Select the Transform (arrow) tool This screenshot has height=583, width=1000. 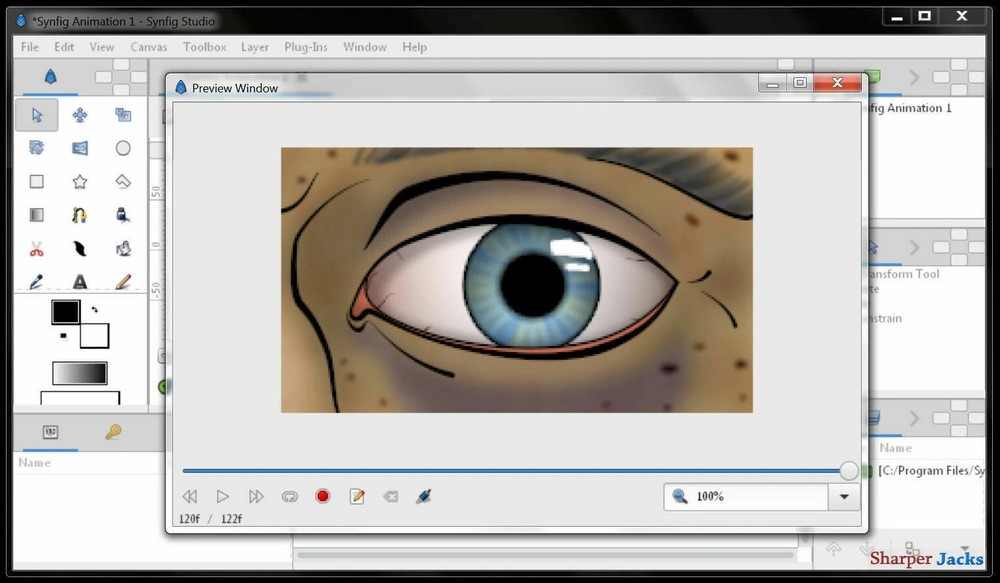click(36, 115)
